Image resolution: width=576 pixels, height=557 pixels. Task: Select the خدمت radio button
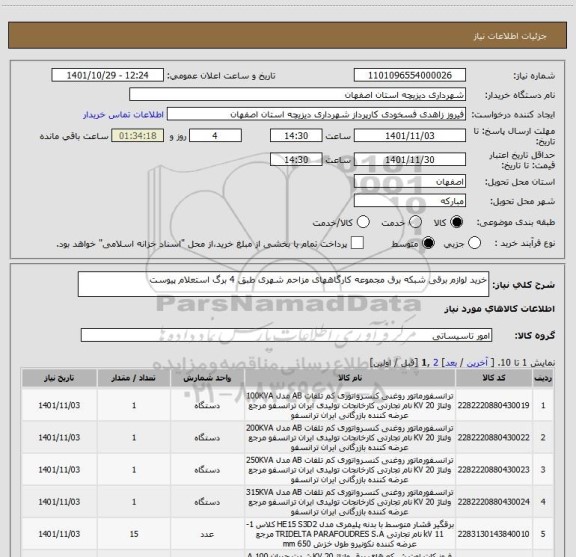coord(415,222)
